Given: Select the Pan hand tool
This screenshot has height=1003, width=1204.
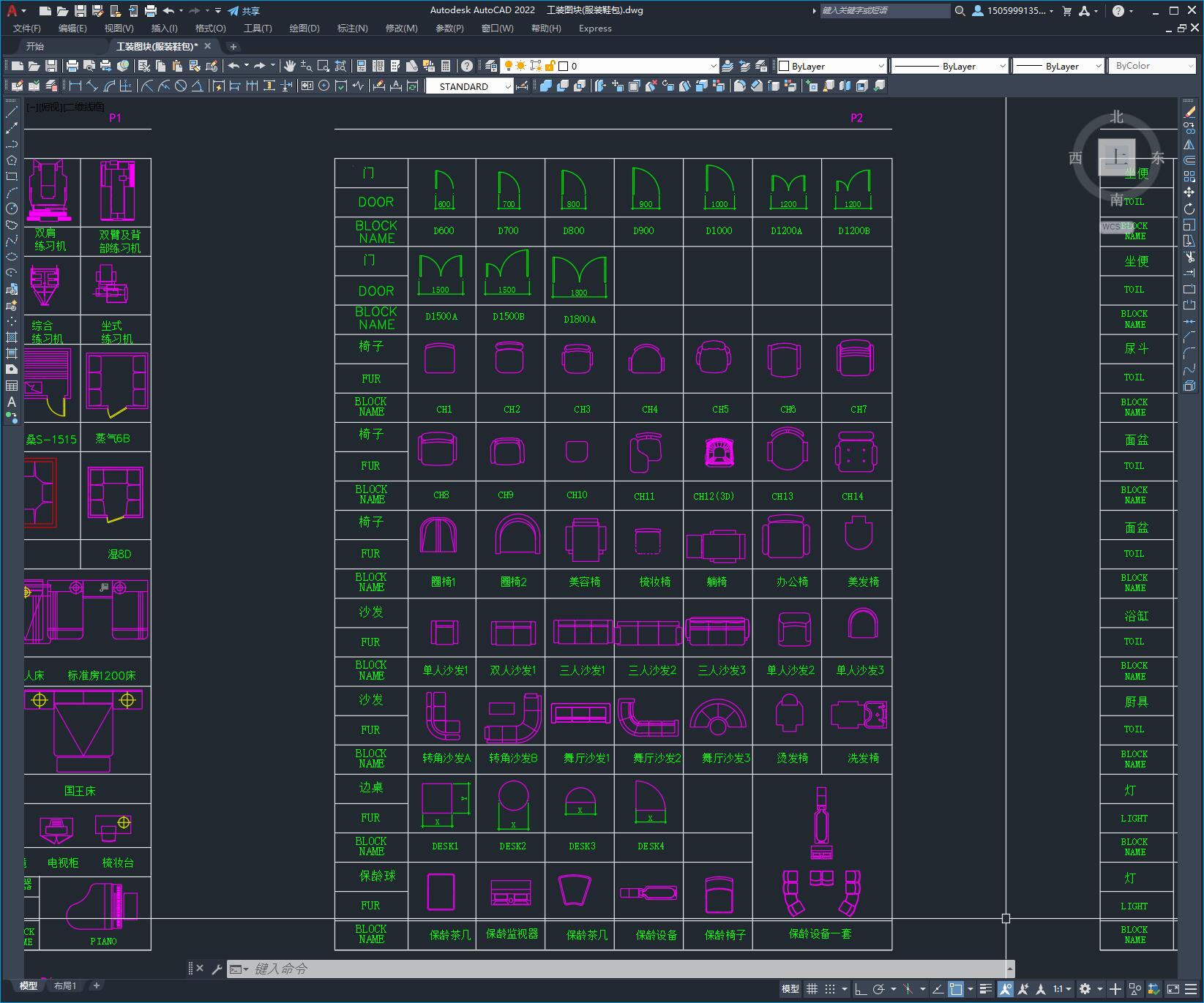Looking at the screenshot, I should click(x=290, y=66).
